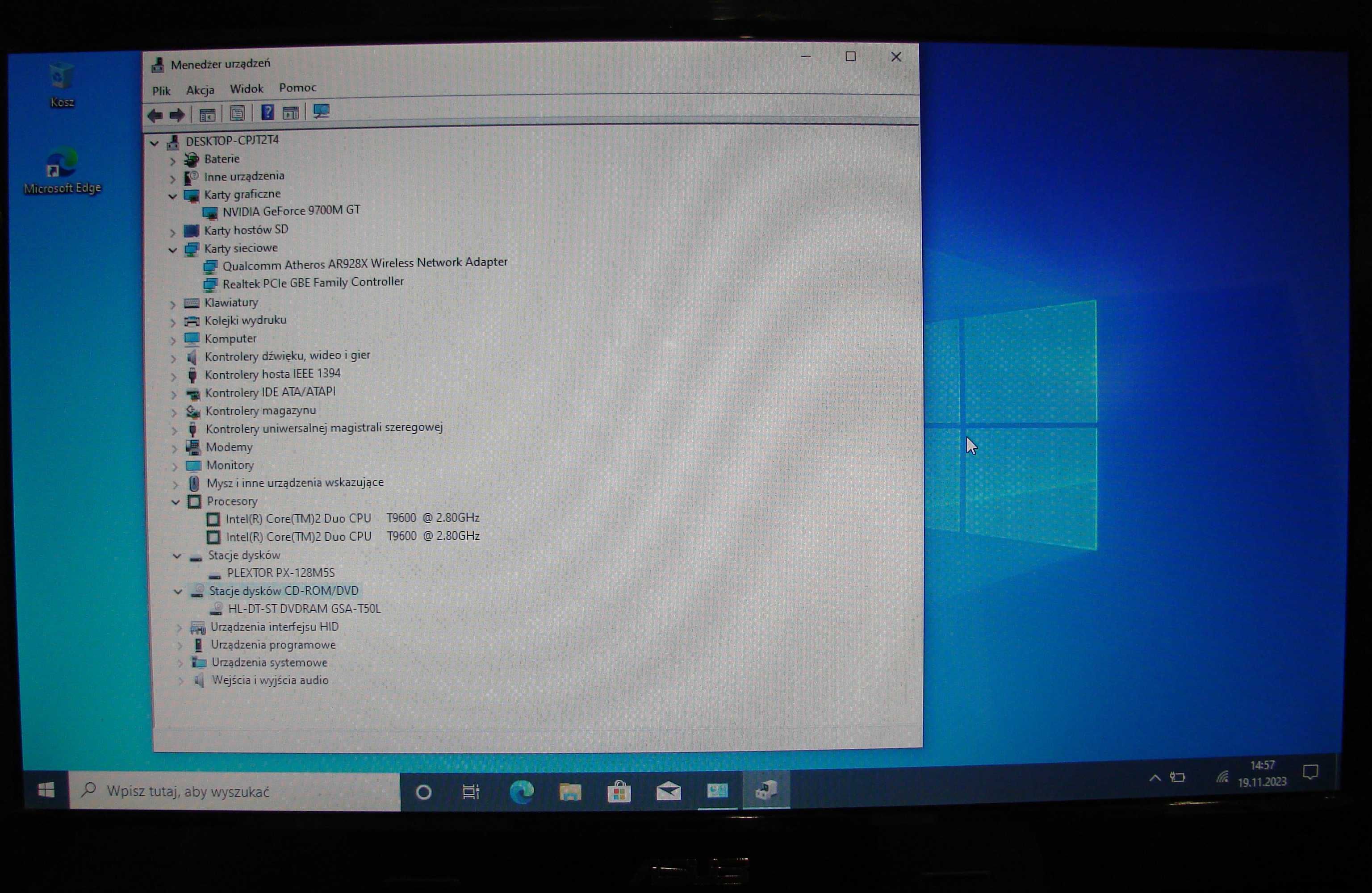Click the battery tray icon
This screenshot has width=1372, height=893.
tap(1177, 777)
